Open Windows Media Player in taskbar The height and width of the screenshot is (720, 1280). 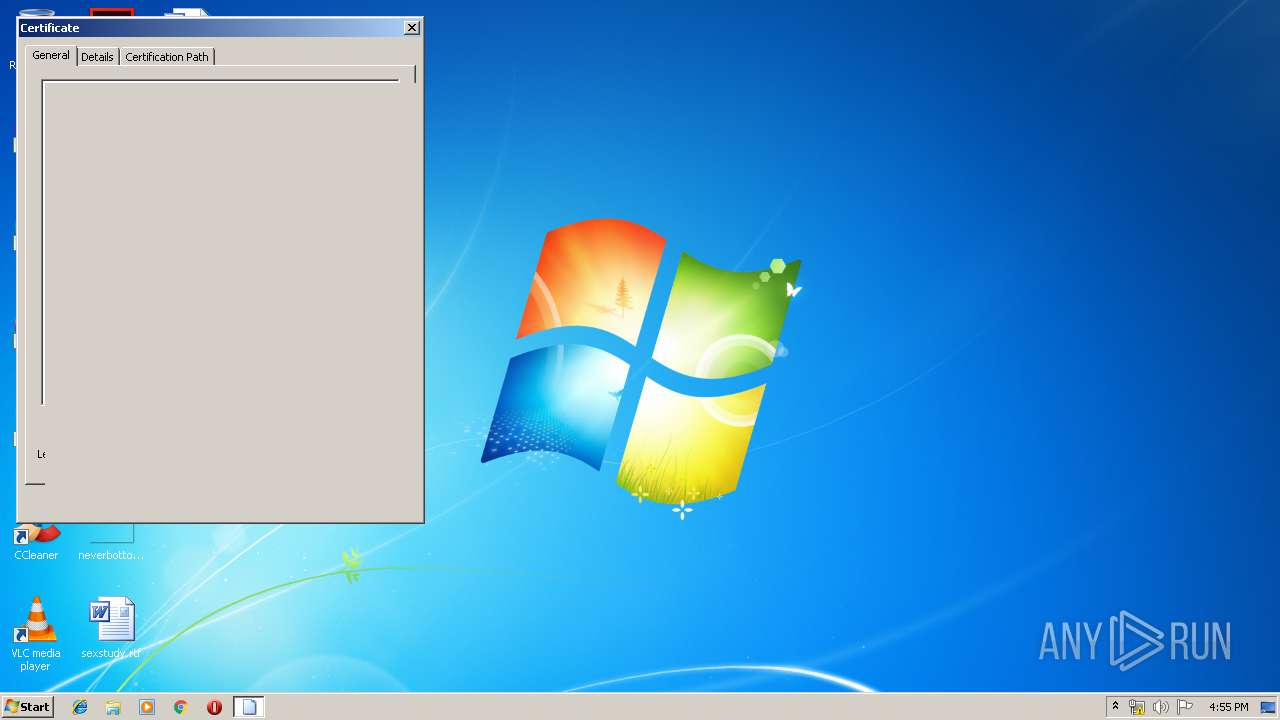coord(147,707)
